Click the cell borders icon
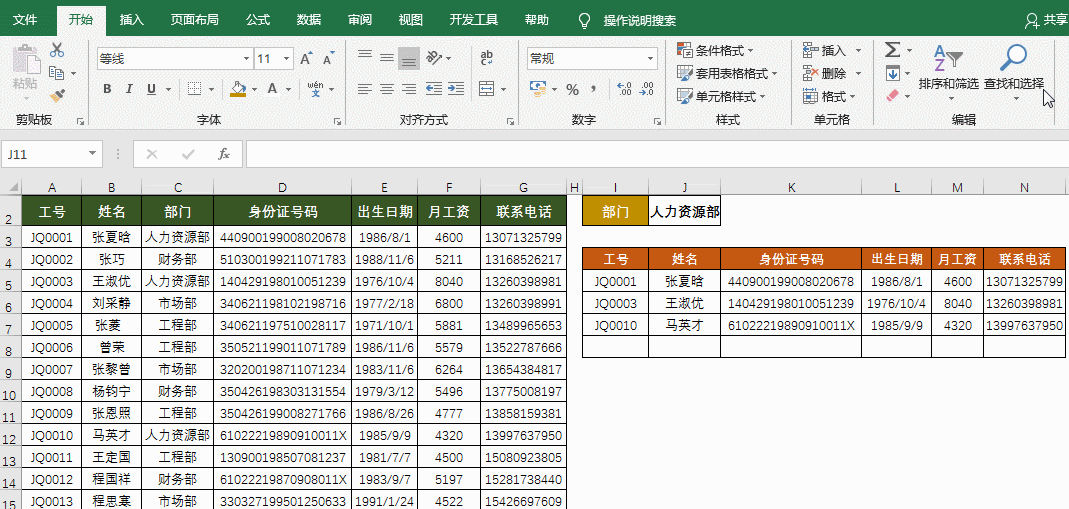The image size is (1069, 509). (195, 89)
